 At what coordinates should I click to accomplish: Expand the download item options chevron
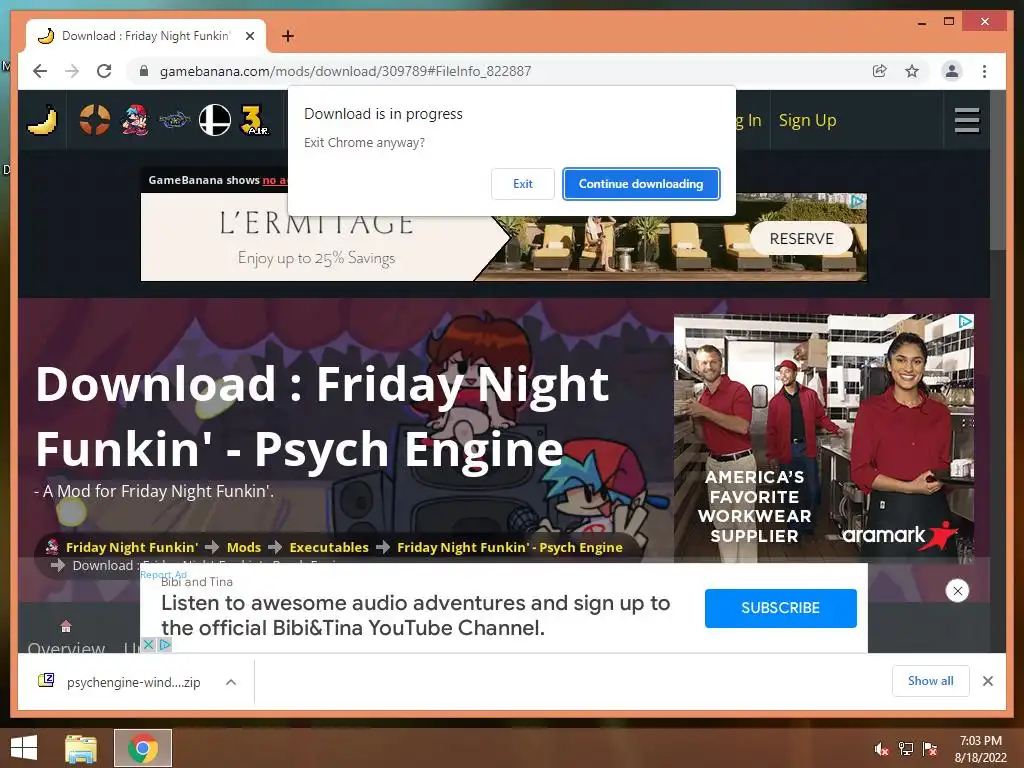pos(231,682)
